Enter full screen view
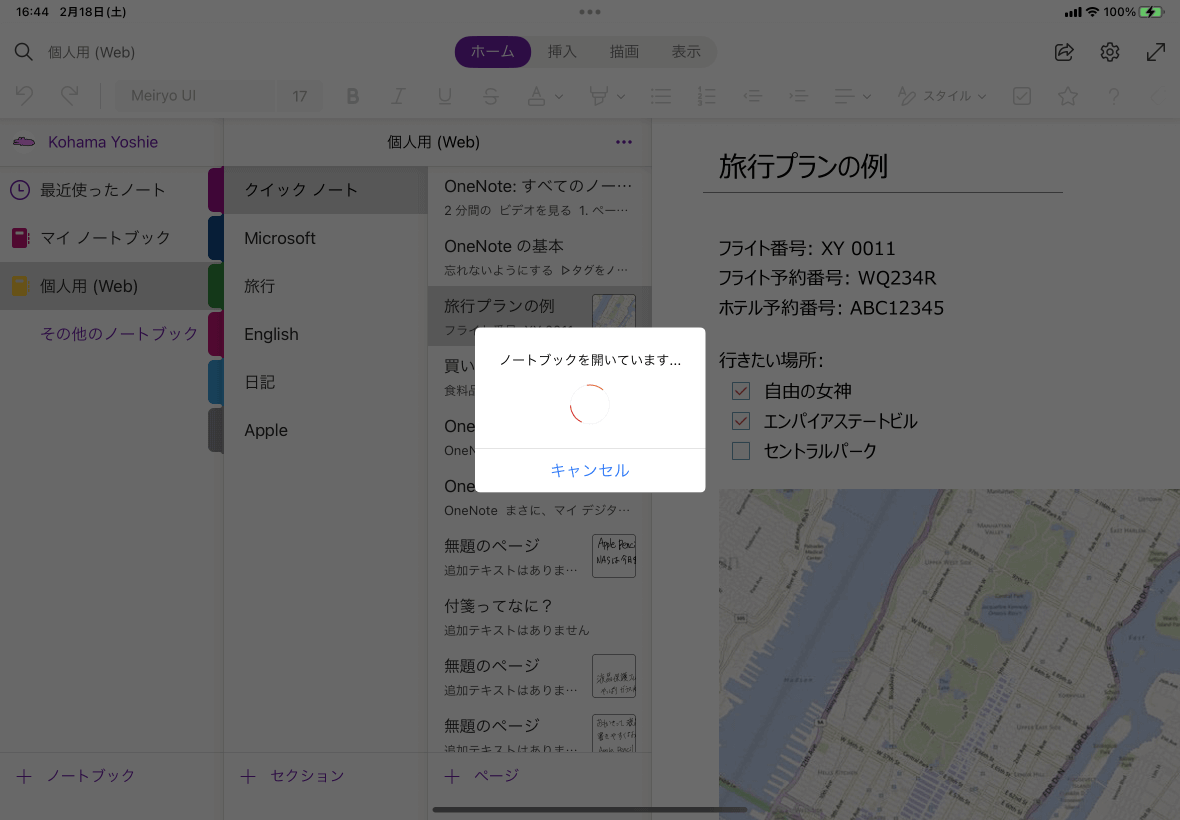Screen dimensions: 1180x820 coord(1156,52)
